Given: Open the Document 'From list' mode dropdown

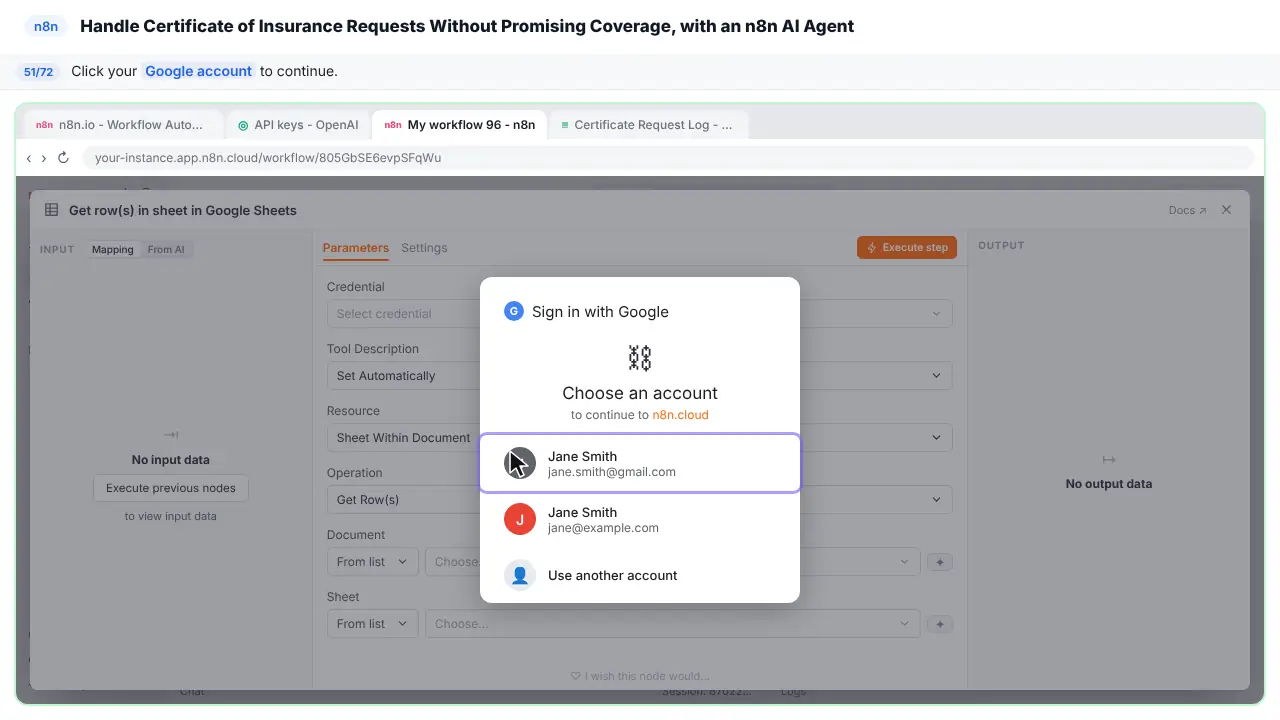Looking at the screenshot, I should coord(372,562).
